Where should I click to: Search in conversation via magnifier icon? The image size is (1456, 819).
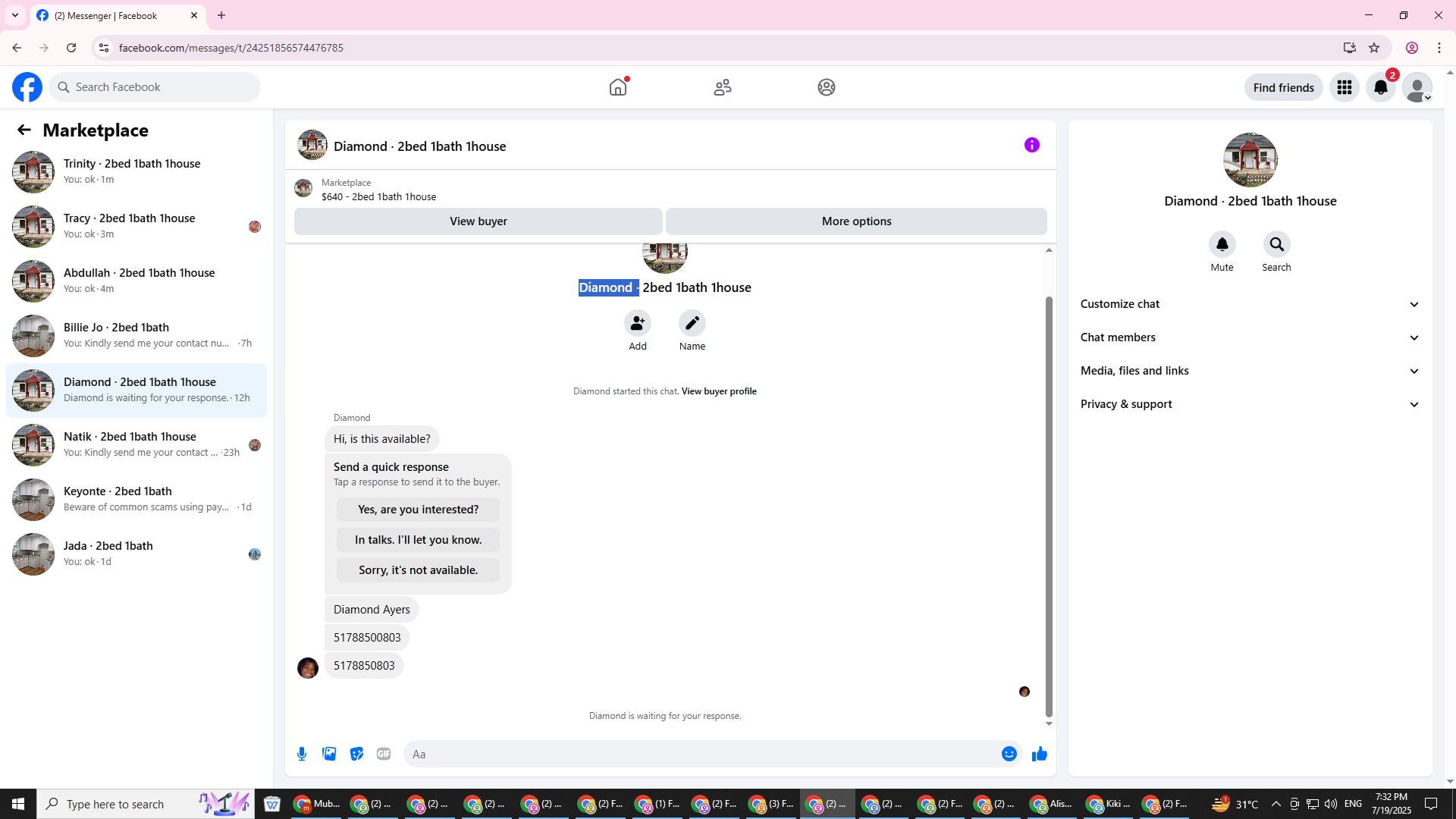[1276, 244]
